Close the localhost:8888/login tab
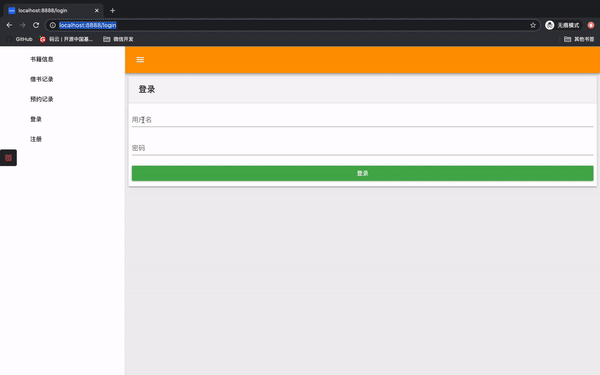 point(96,11)
